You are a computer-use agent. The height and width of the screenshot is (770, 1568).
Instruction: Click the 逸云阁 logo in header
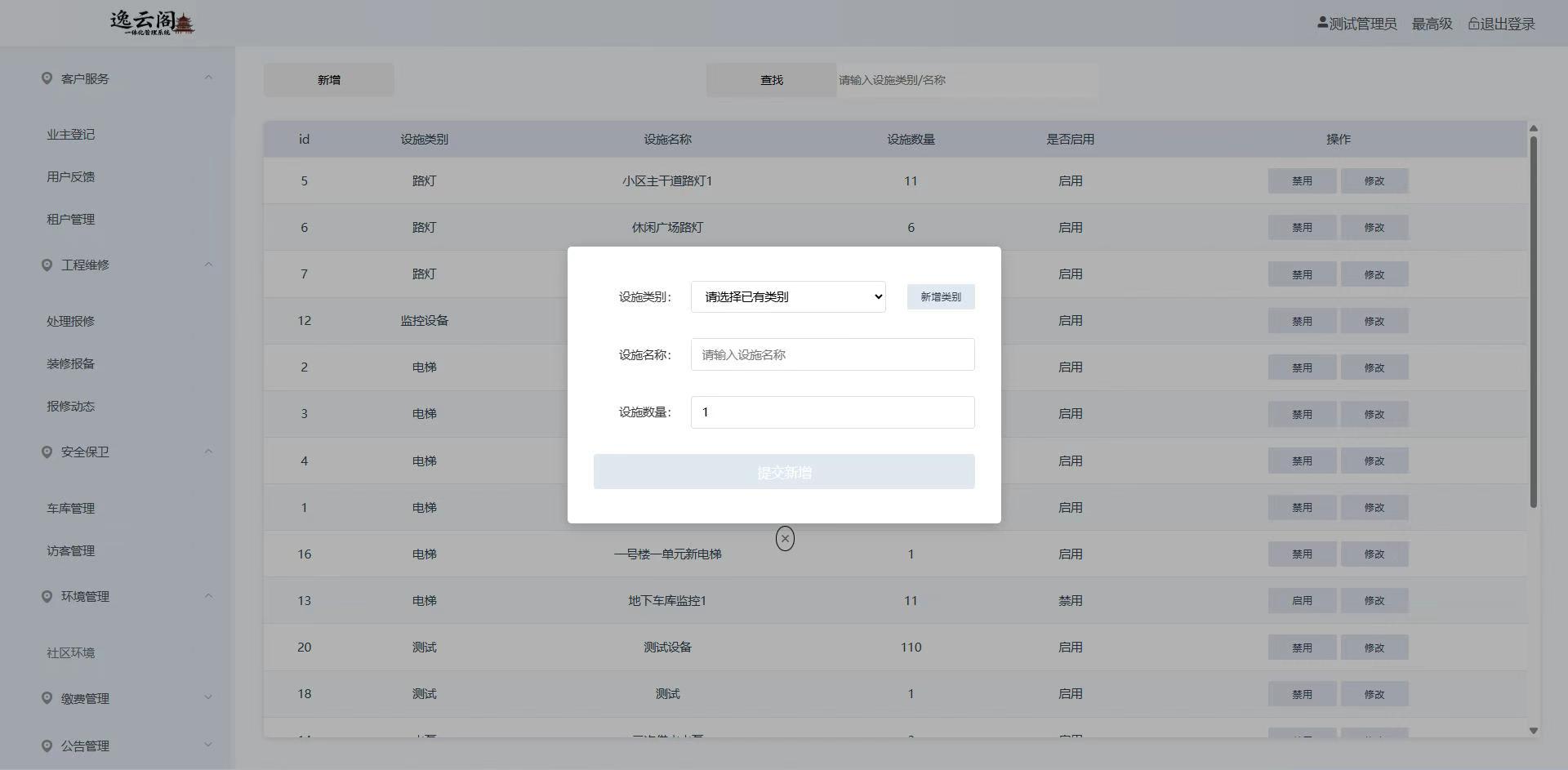[x=153, y=23]
